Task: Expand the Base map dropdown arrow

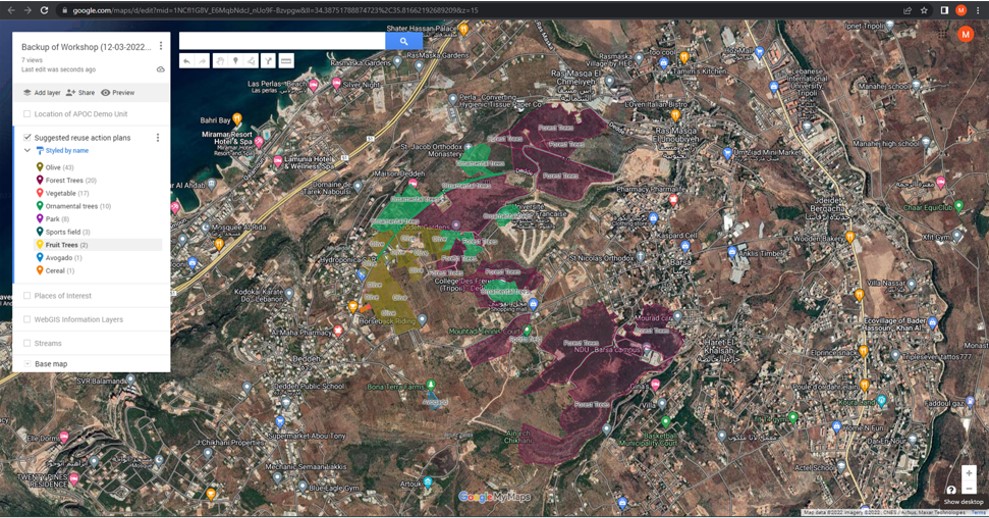Action: [27, 364]
